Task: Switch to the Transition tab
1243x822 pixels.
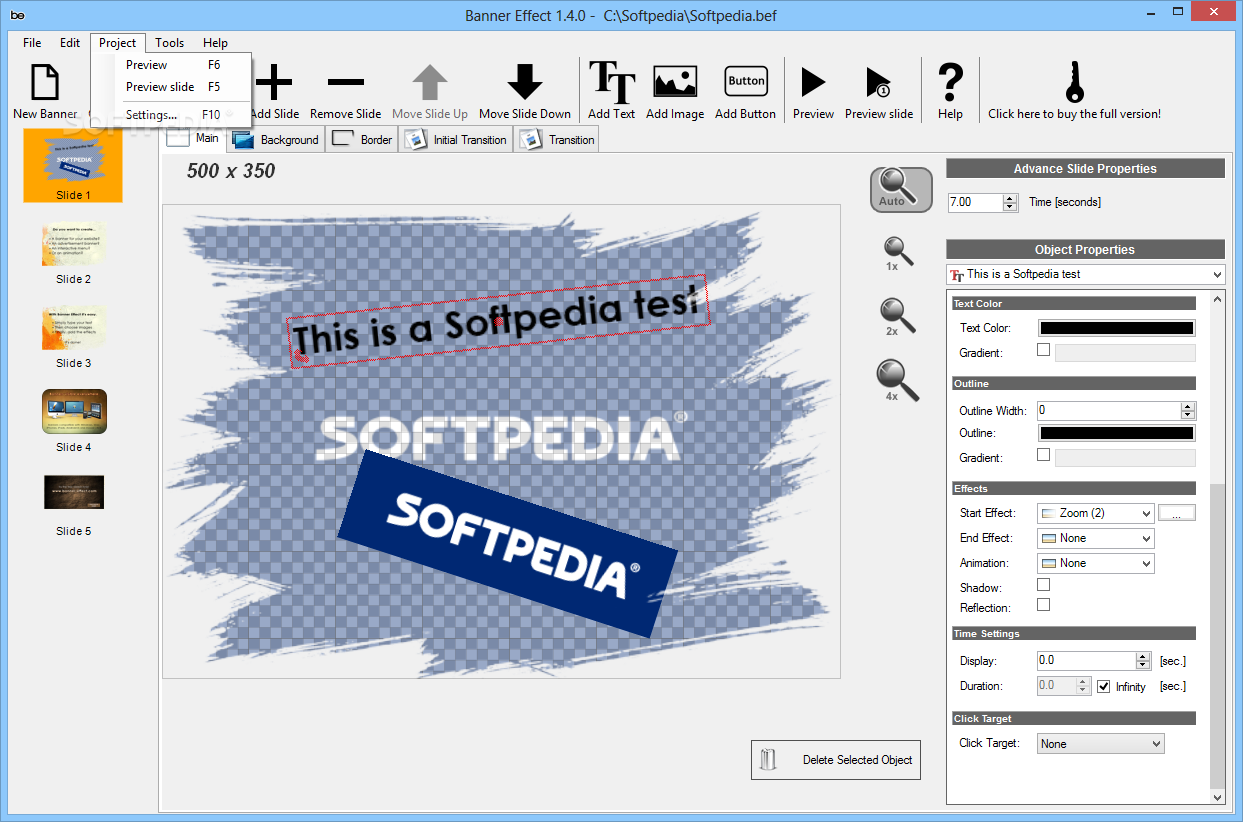Action: (557, 139)
